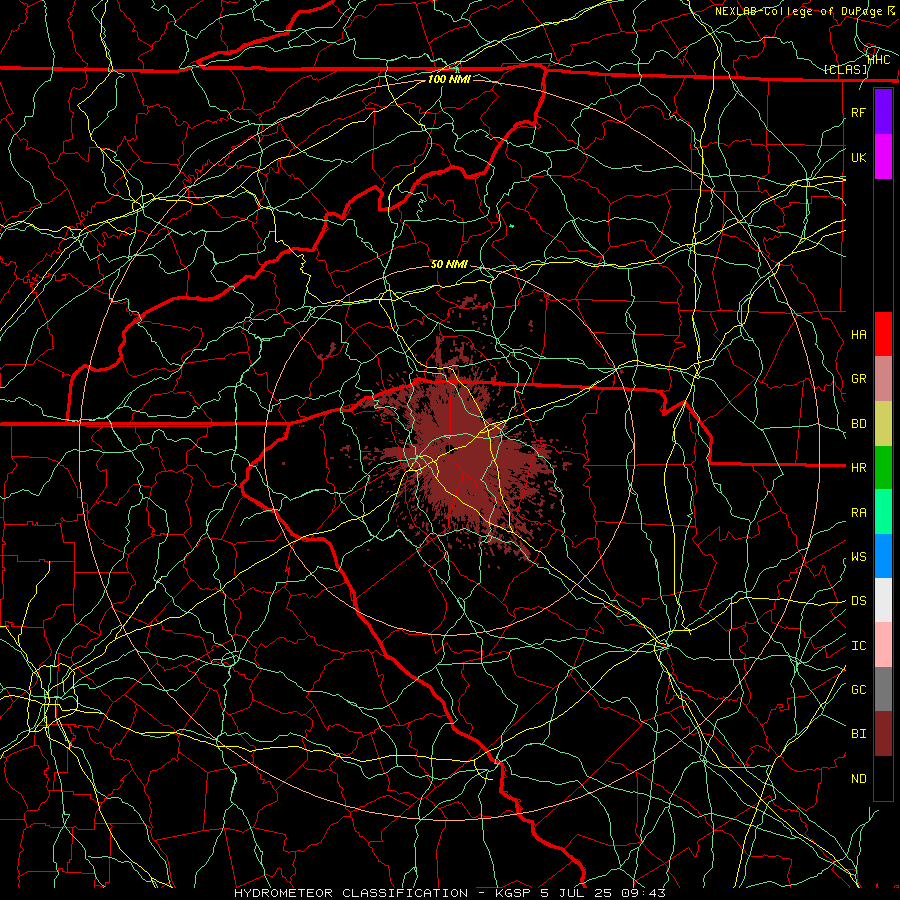Click the IC legend label
Viewport: 900px width, 900px height.
(858, 646)
